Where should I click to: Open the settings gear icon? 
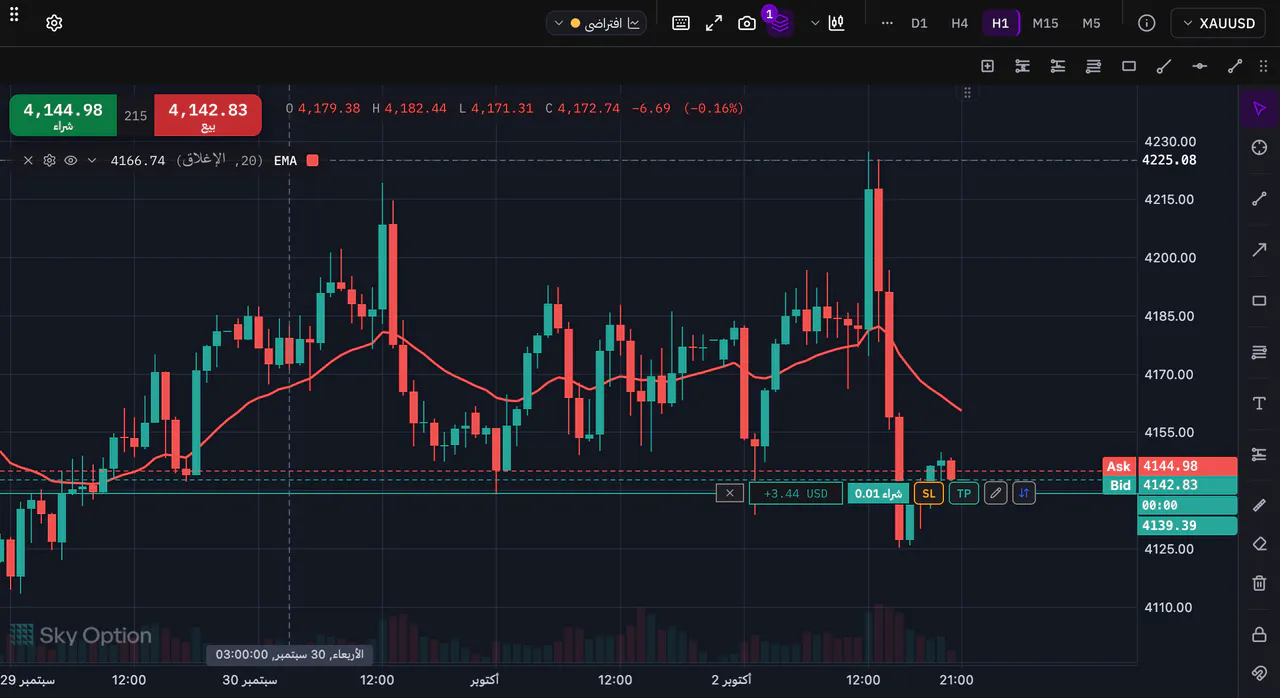54,23
